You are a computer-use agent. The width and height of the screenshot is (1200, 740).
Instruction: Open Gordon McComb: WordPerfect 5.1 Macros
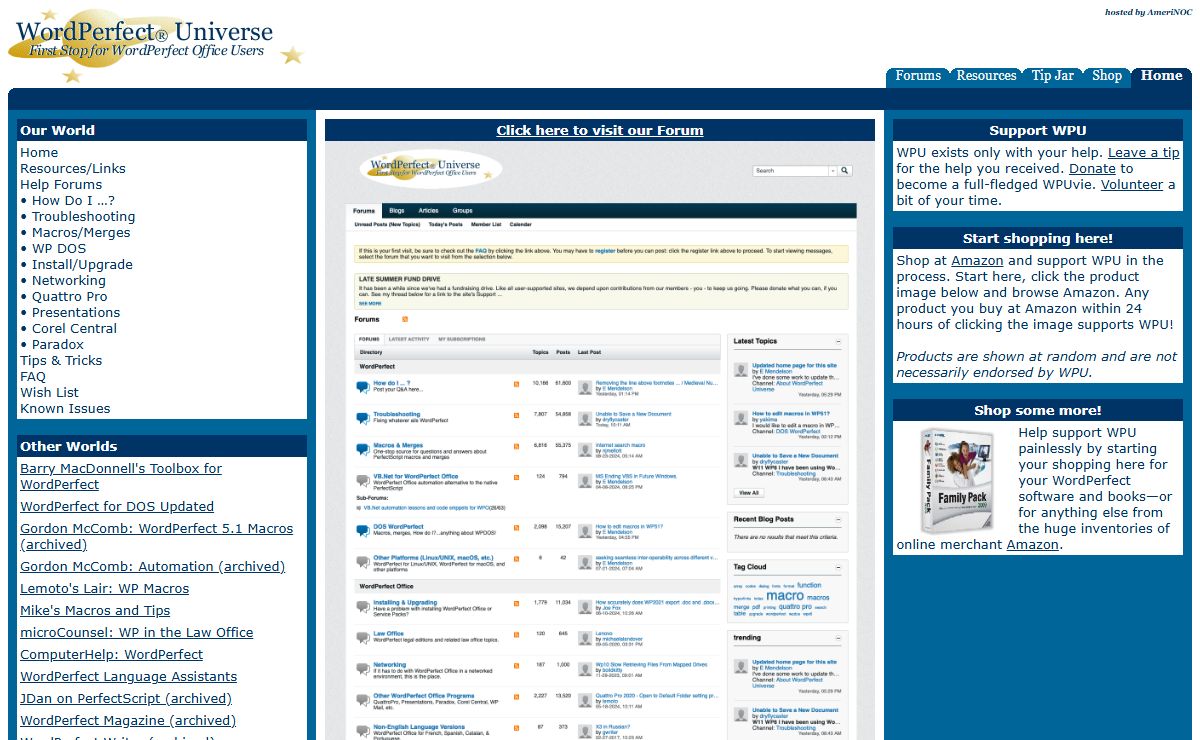click(157, 537)
